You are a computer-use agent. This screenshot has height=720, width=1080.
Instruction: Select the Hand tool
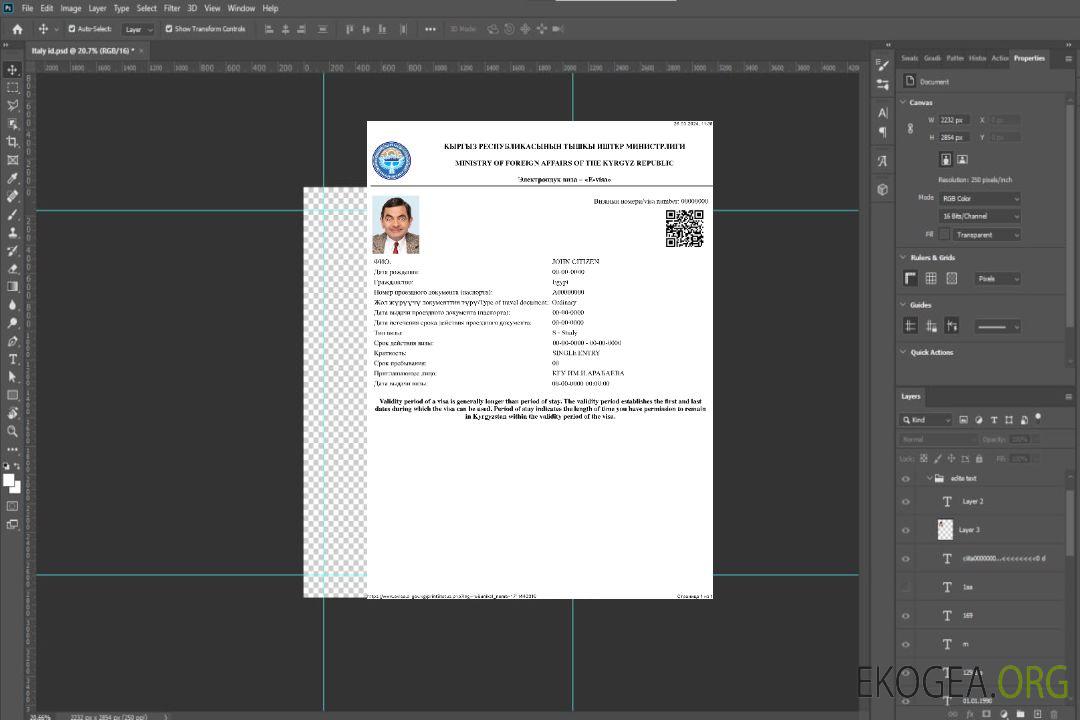(12, 413)
